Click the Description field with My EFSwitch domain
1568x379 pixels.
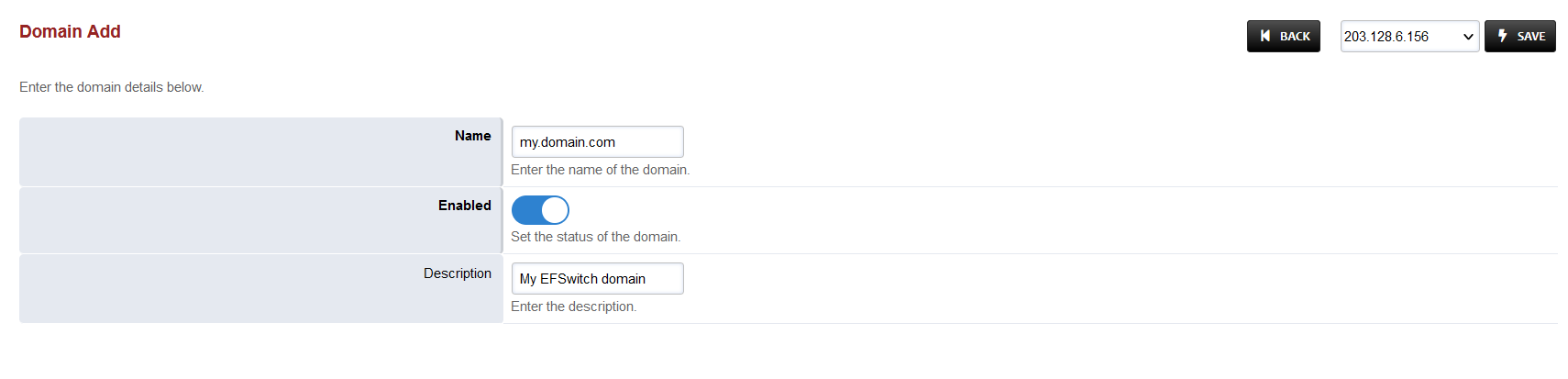[597, 279]
